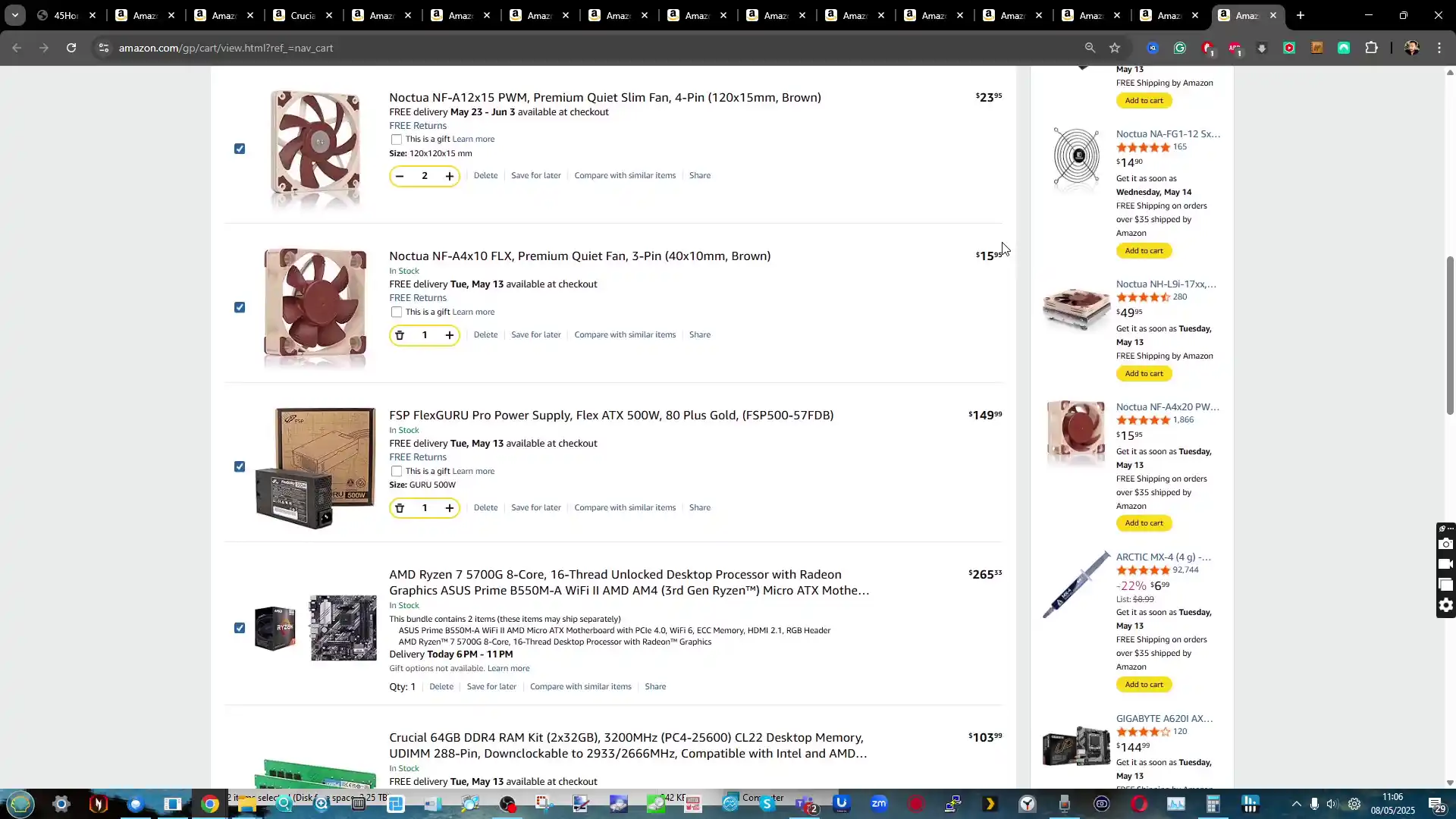Click trash icon for Noctua NF-A4x10 FLX

pyautogui.click(x=400, y=335)
